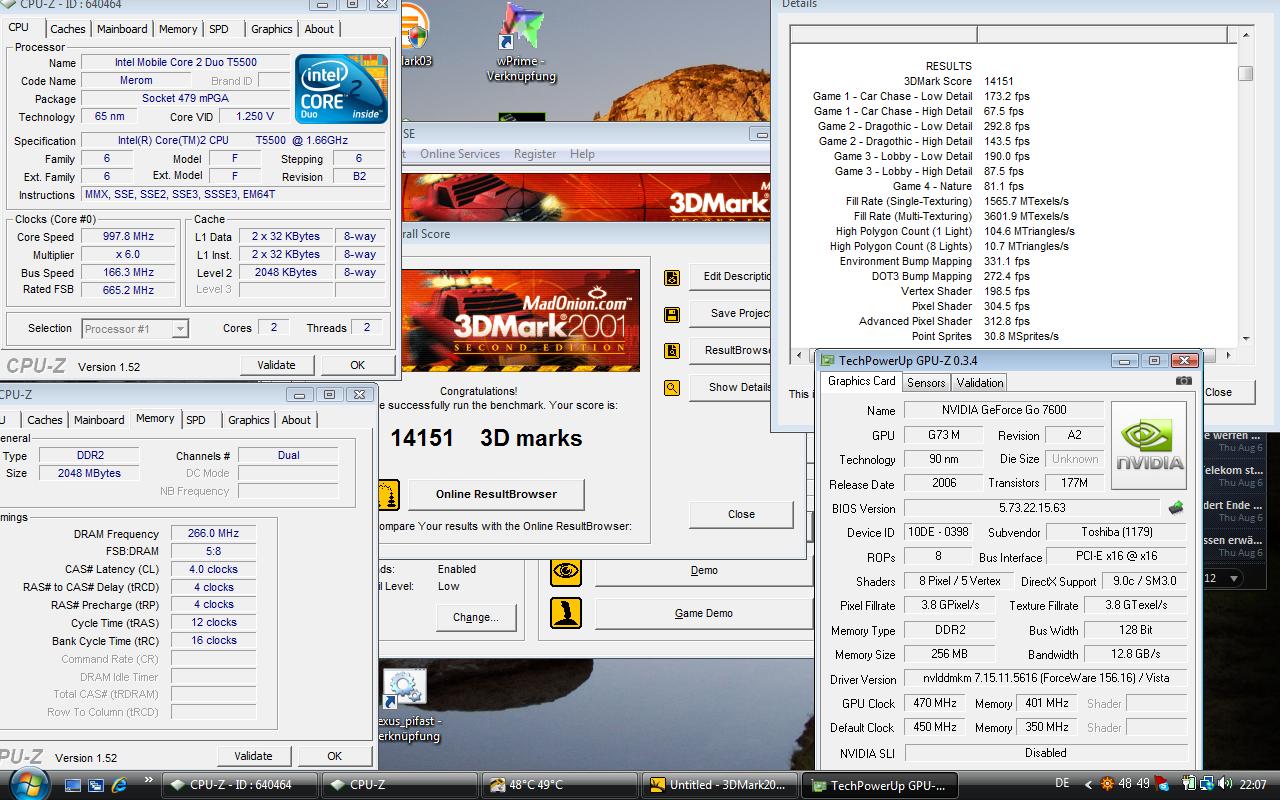Expand the quick launch overflow chevron

click(150, 779)
